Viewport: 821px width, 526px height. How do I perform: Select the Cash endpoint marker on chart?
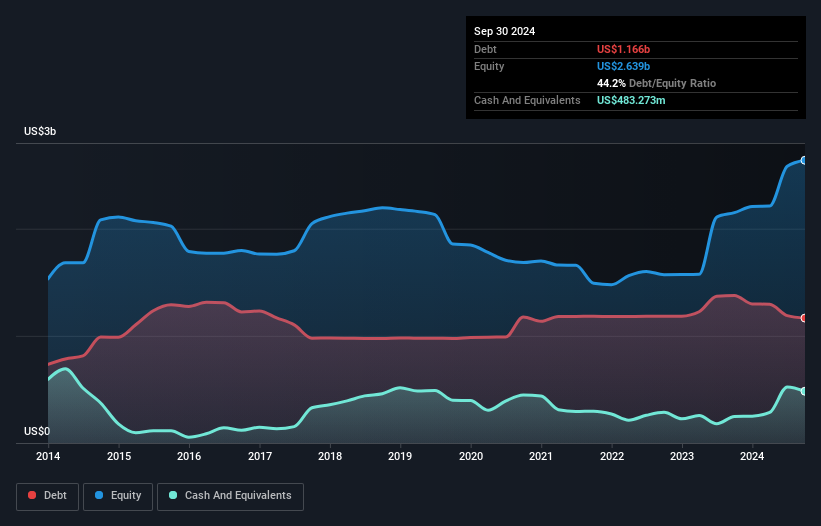coord(804,391)
